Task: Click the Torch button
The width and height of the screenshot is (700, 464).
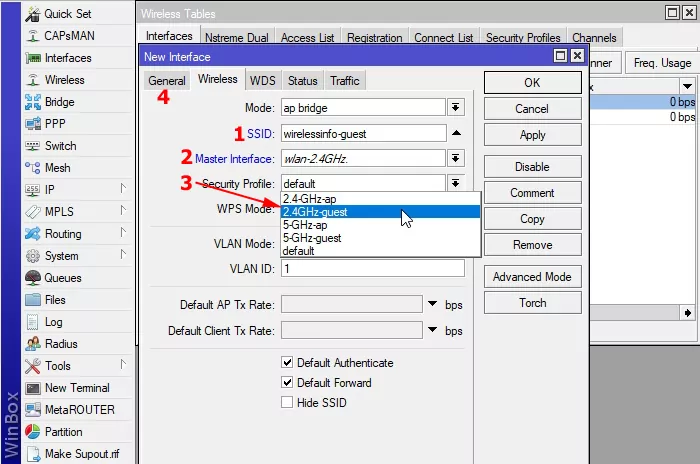Action: point(533,302)
